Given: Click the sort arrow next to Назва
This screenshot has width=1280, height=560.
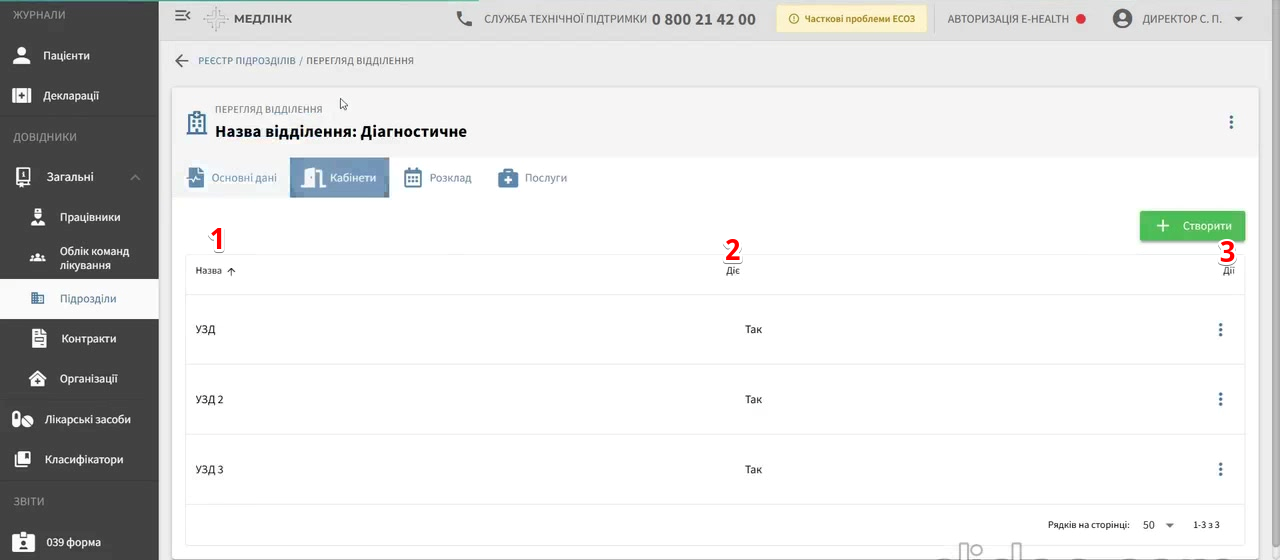Looking at the screenshot, I should (x=232, y=271).
